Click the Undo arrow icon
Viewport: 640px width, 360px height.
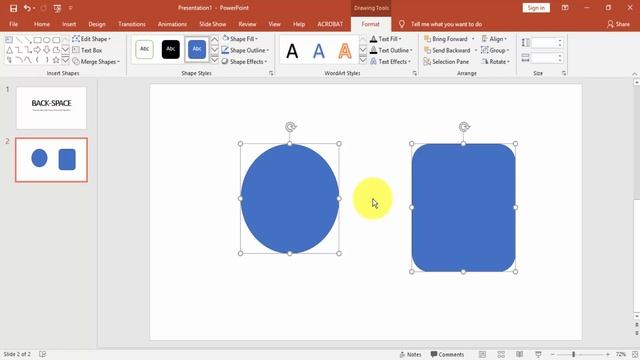point(27,8)
